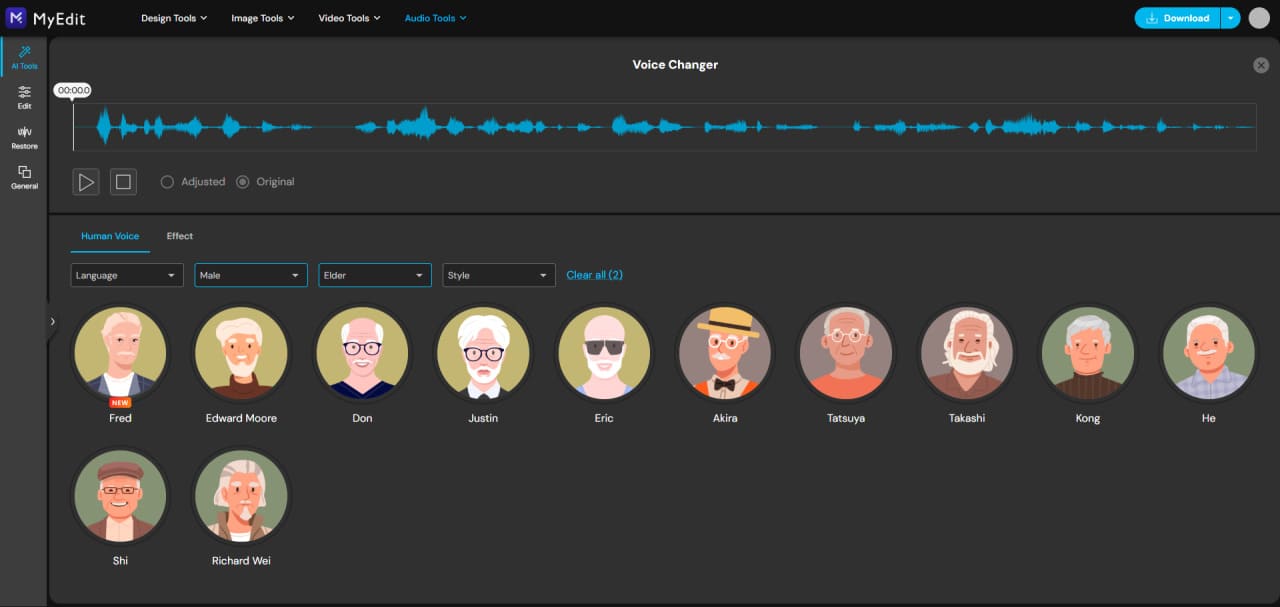Click the General sidebar icon

(23, 177)
